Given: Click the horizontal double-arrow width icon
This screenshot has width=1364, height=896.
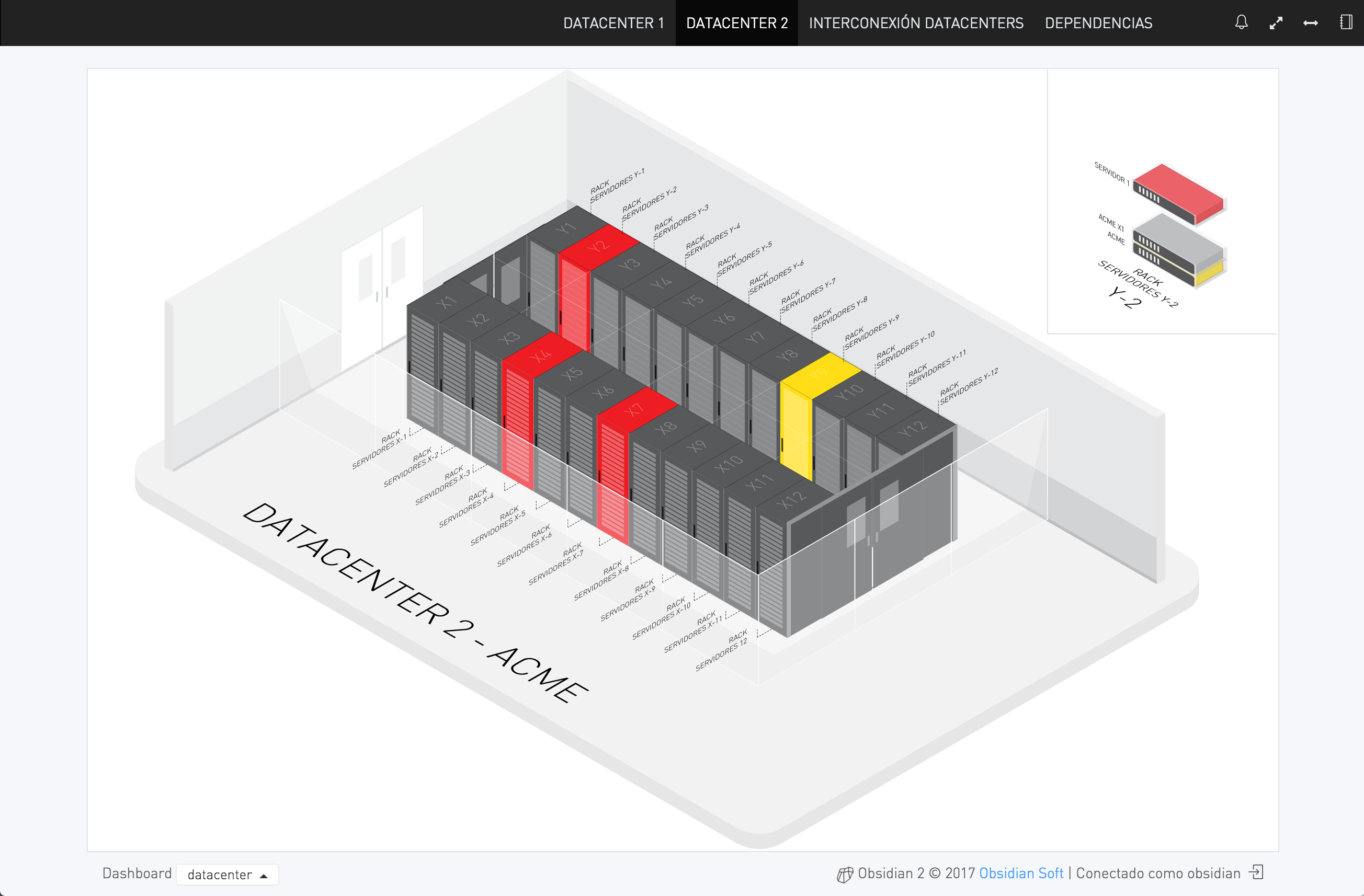Looking at the screenshot, I should coord(1310,23).
